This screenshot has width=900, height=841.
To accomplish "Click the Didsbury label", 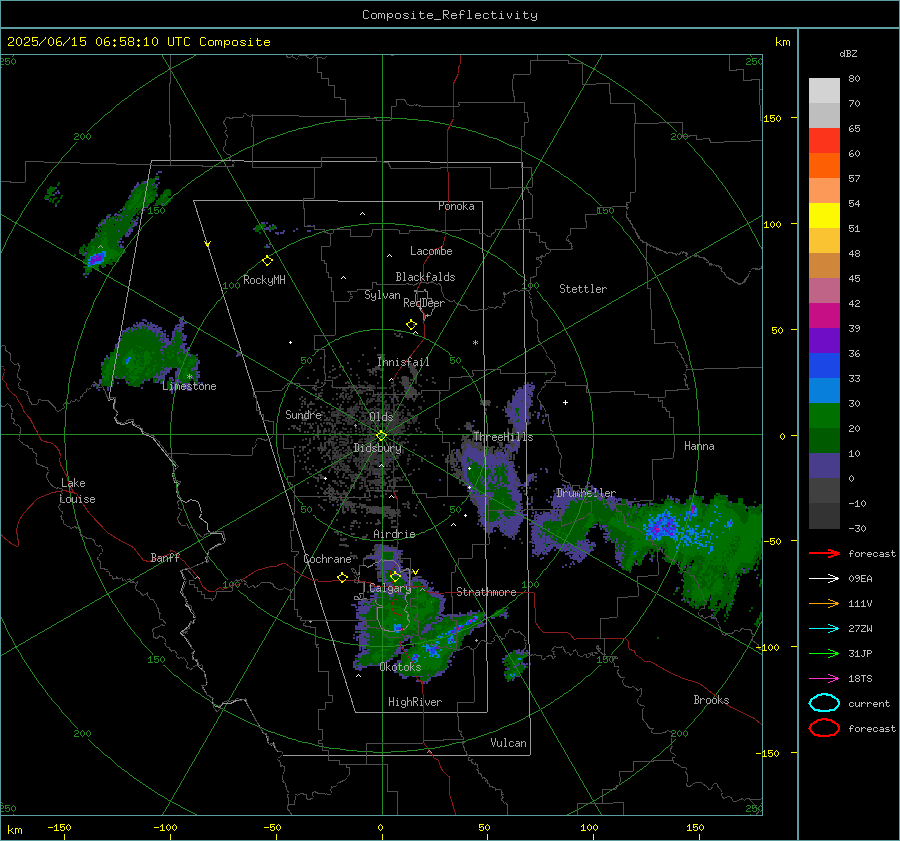I will pos(377,448).
